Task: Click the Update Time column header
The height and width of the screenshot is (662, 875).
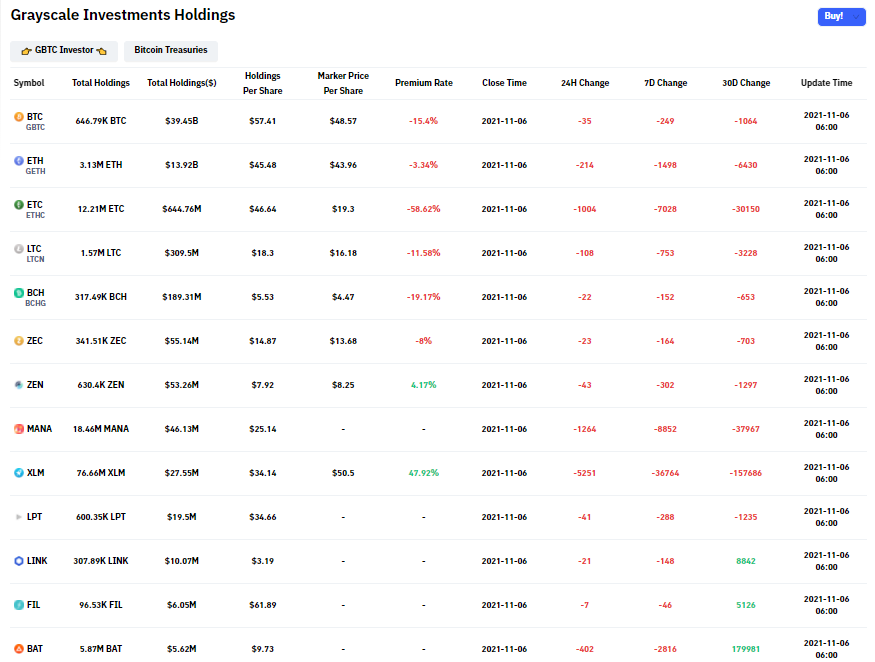Action: click(x=826, y=83)
